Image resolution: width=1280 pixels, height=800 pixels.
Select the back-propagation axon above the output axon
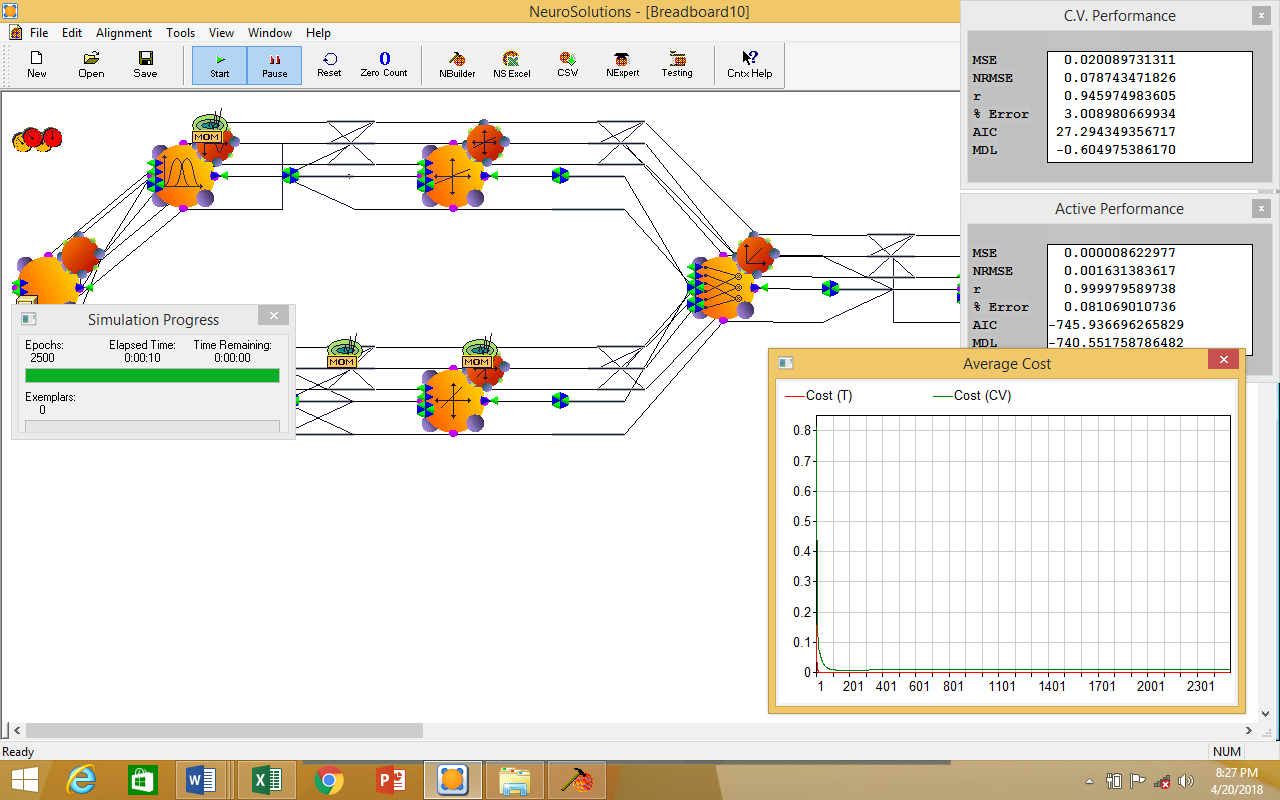(x=756, y=254)
